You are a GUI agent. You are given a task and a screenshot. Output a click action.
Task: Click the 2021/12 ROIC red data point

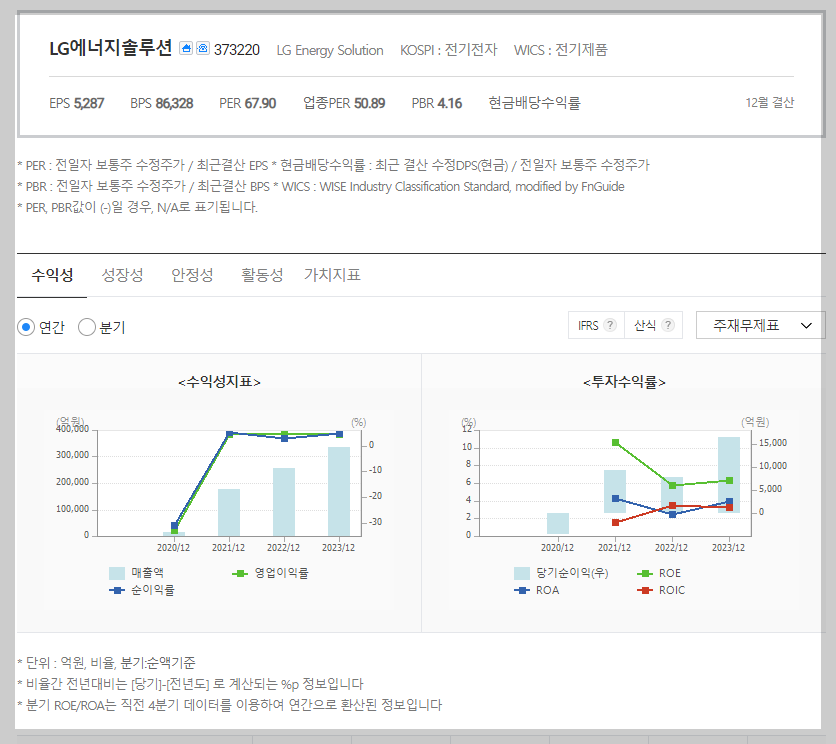pos(615,522)
